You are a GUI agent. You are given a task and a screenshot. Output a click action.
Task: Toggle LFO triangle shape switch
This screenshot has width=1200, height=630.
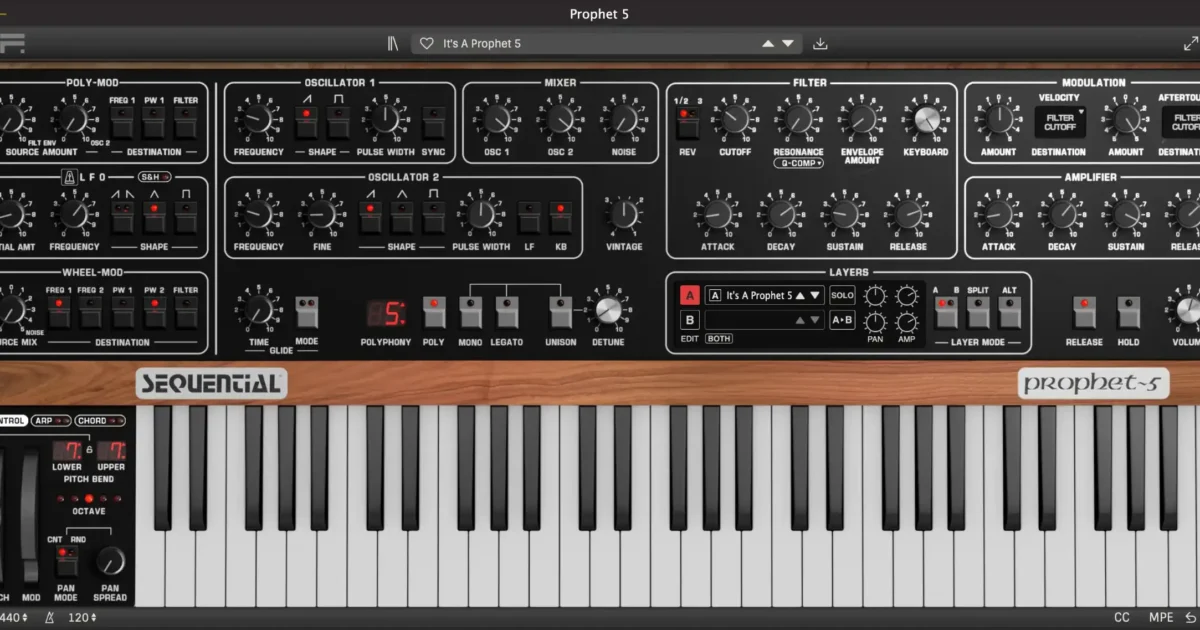[x=153, y=216]
